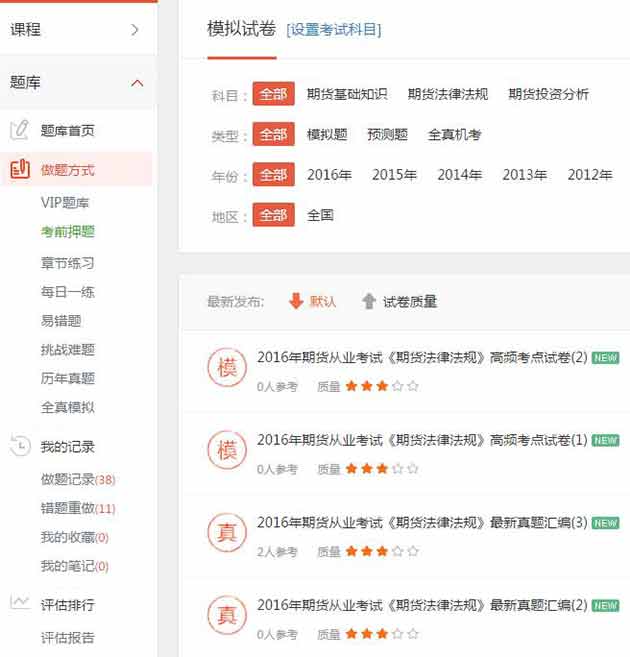Click the 设置考试科目 link
The image size is (630, 657).
coord(333,29)
